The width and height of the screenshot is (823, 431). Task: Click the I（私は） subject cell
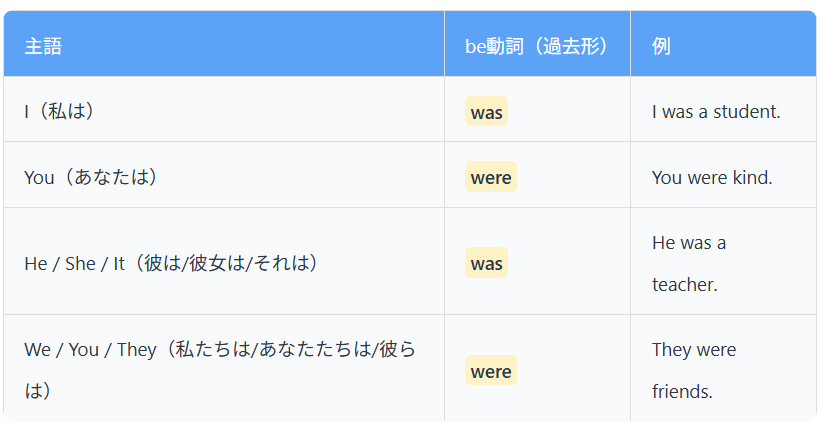[x=60, y=111]
